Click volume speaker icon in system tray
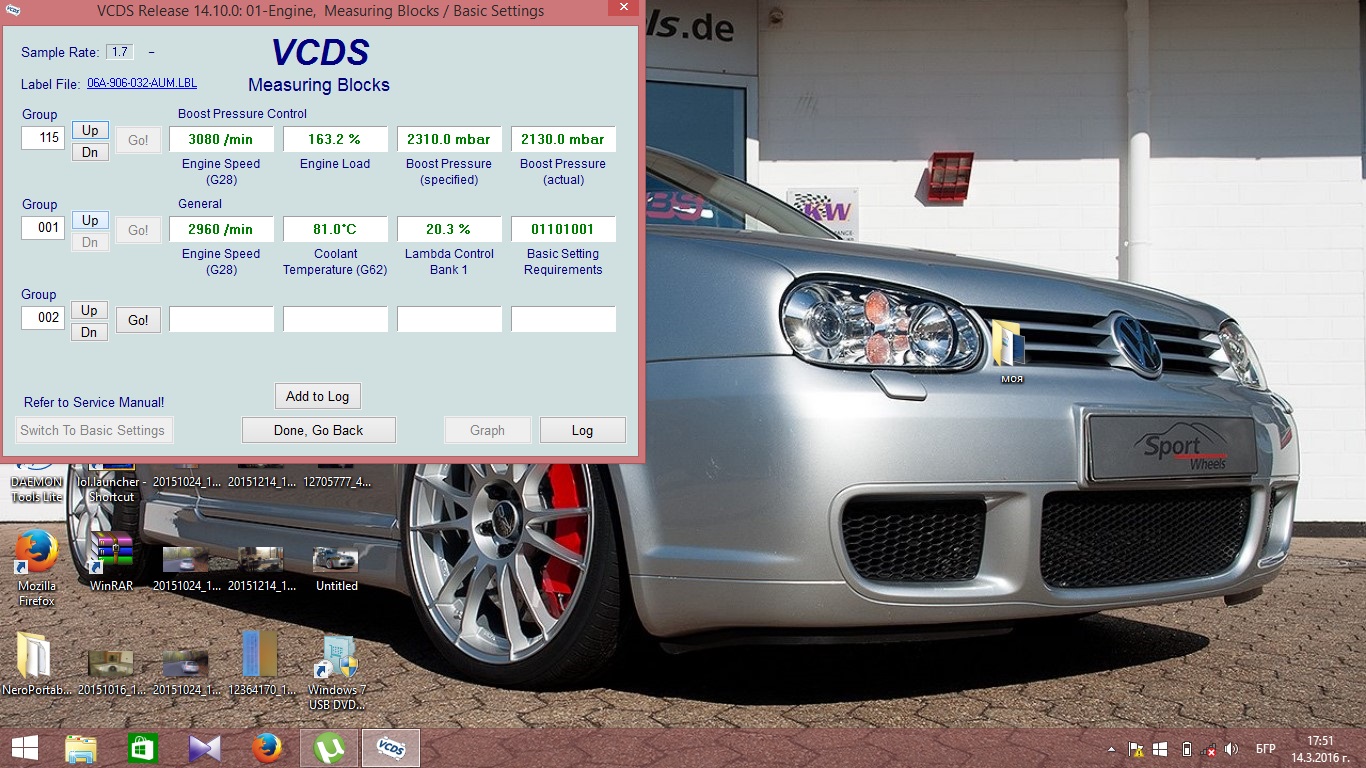This screenshot has width=1366, height=768. [1231, 749]
